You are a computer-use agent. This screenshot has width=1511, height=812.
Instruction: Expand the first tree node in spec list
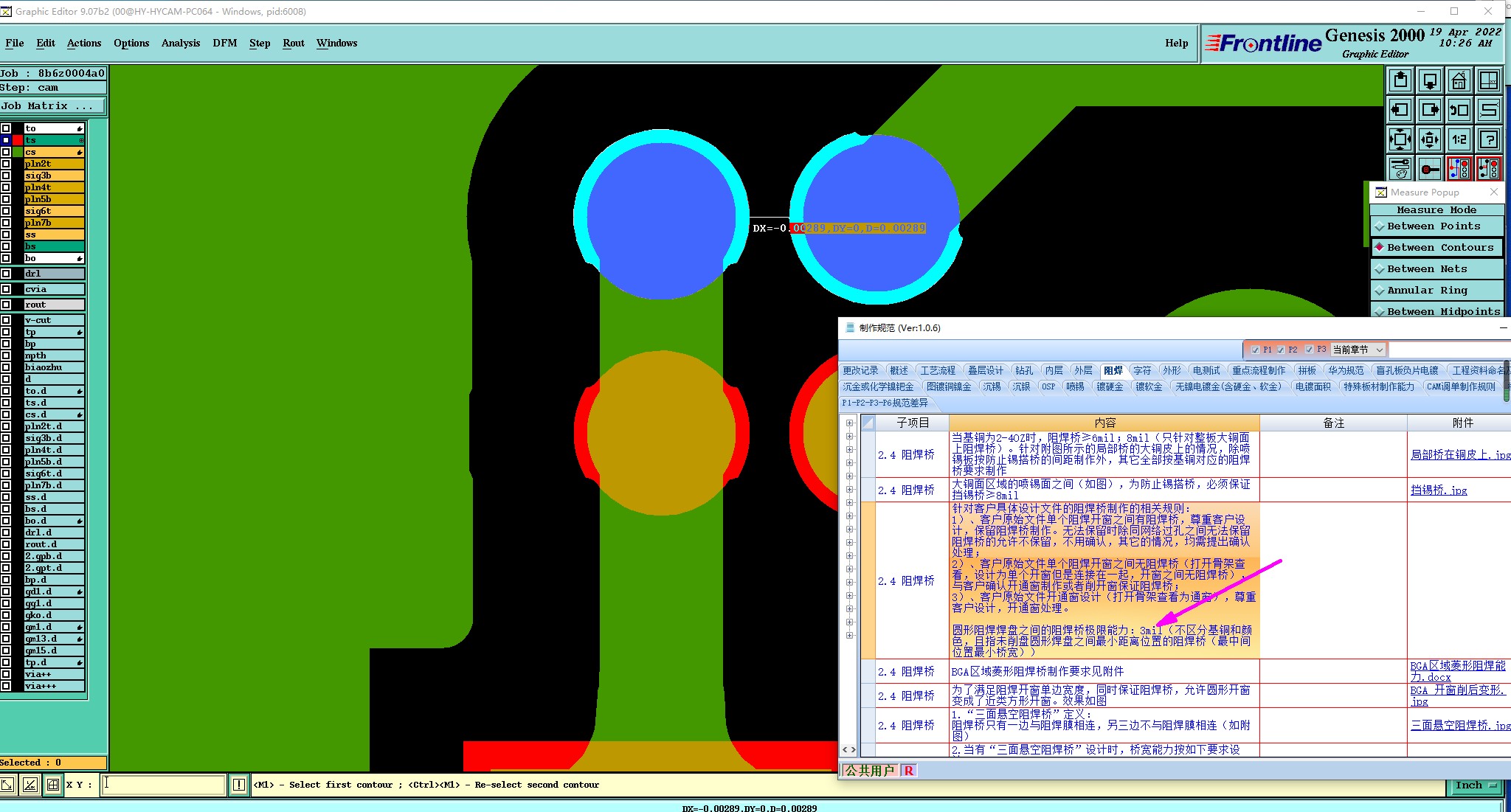[850, 423]
